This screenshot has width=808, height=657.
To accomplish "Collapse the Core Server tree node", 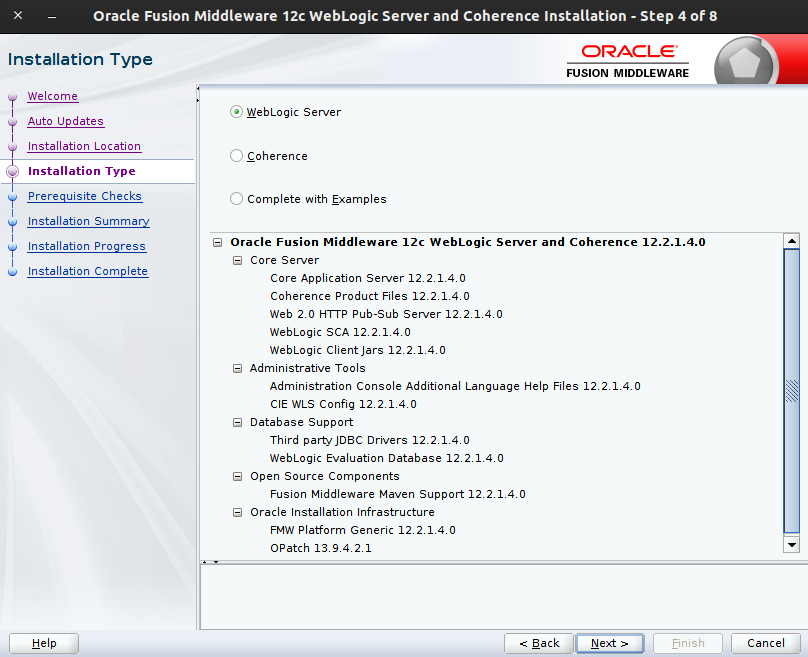I will (238, 260).
